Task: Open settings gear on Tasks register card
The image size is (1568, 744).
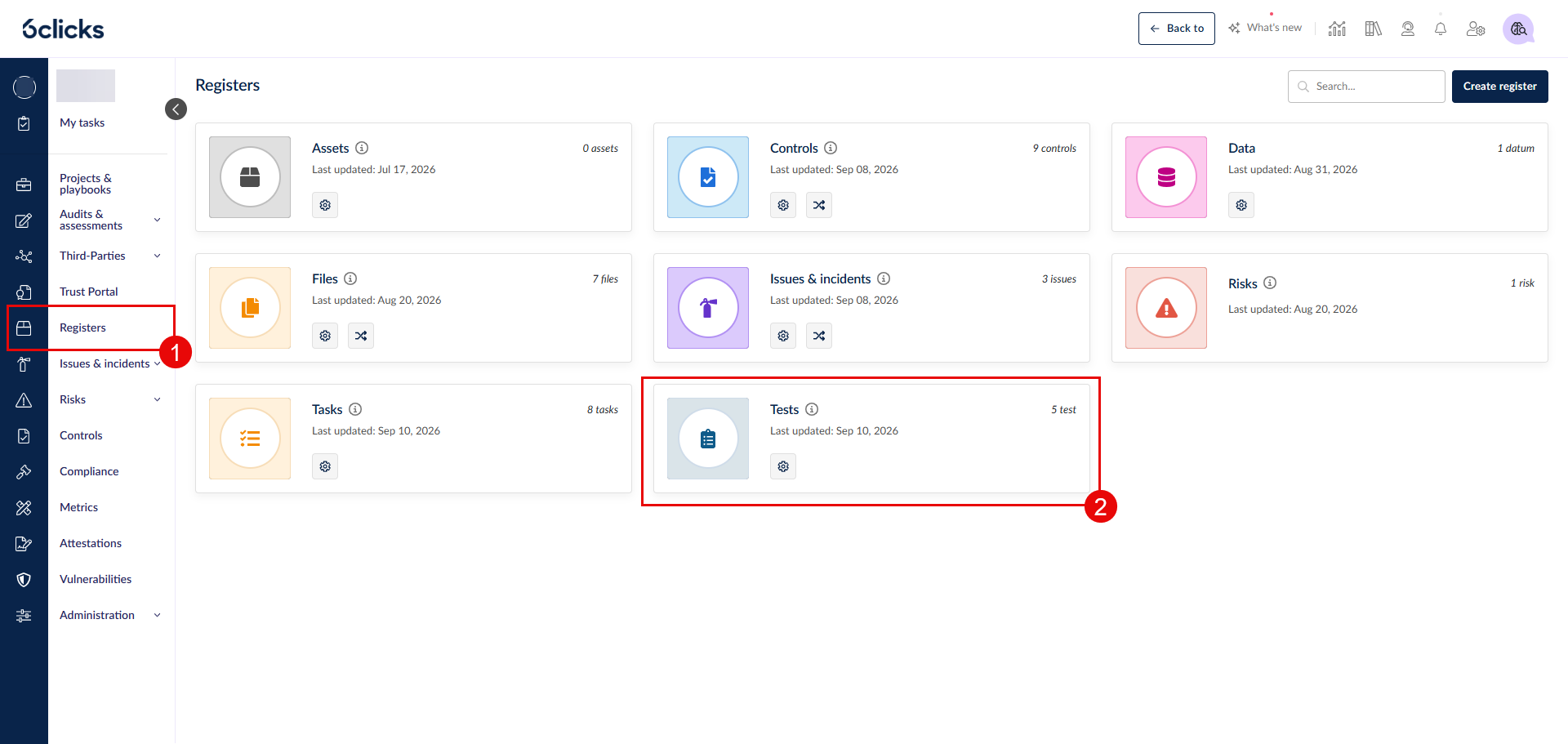Action: pos(325,466)
